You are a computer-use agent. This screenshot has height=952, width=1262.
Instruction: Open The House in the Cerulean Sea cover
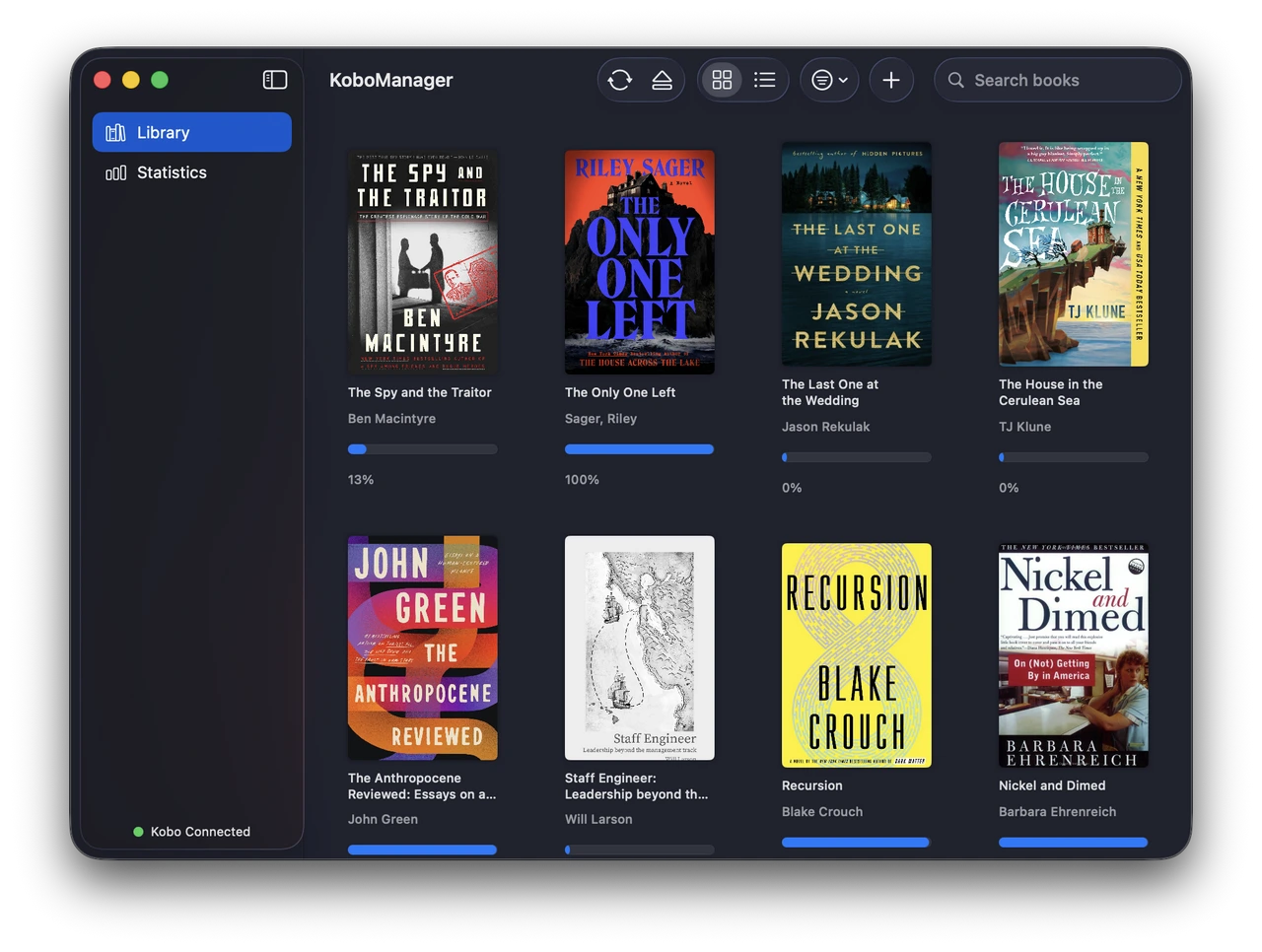tap(1074, 254)
